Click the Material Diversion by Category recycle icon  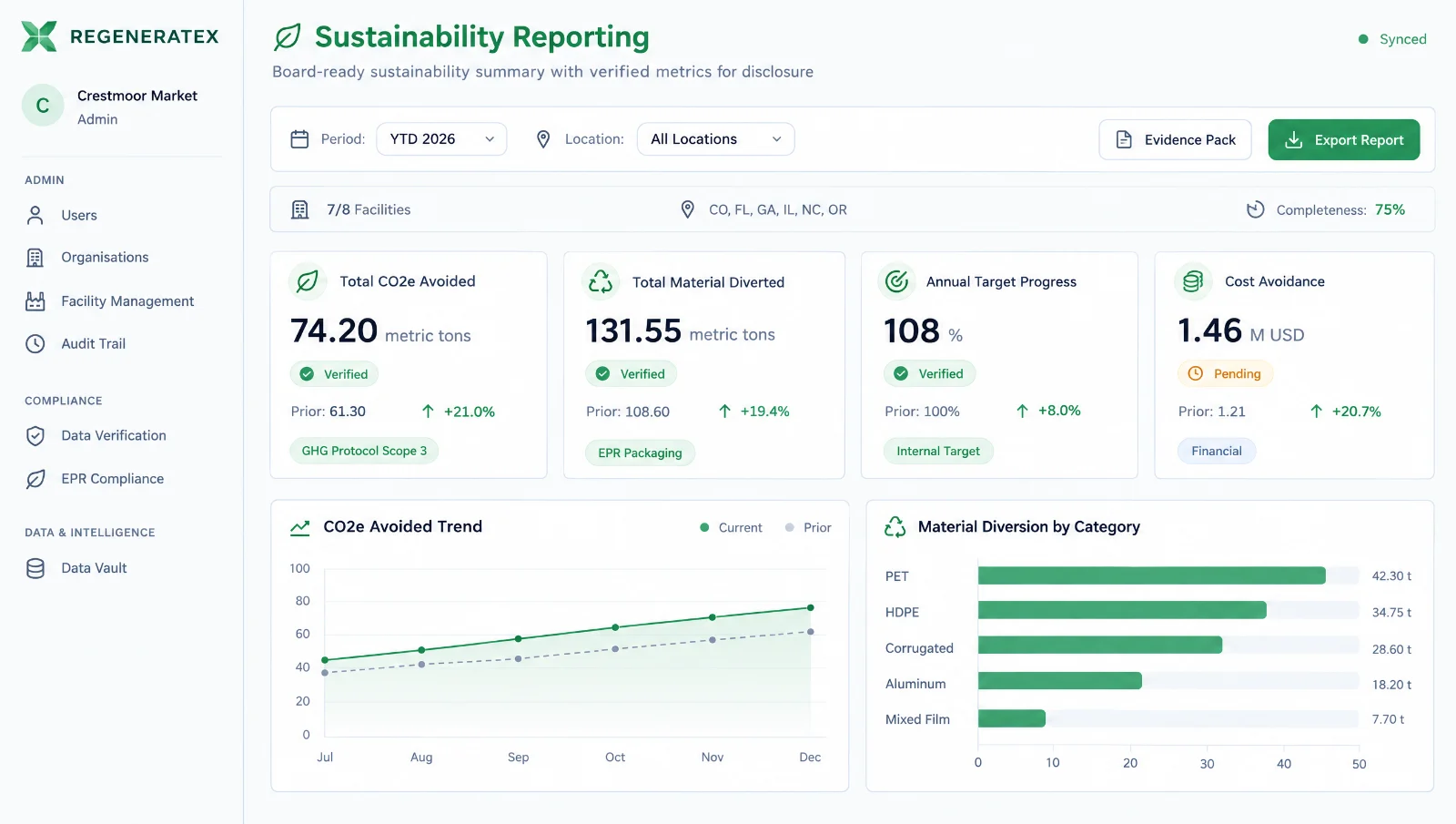coord(895,527)
